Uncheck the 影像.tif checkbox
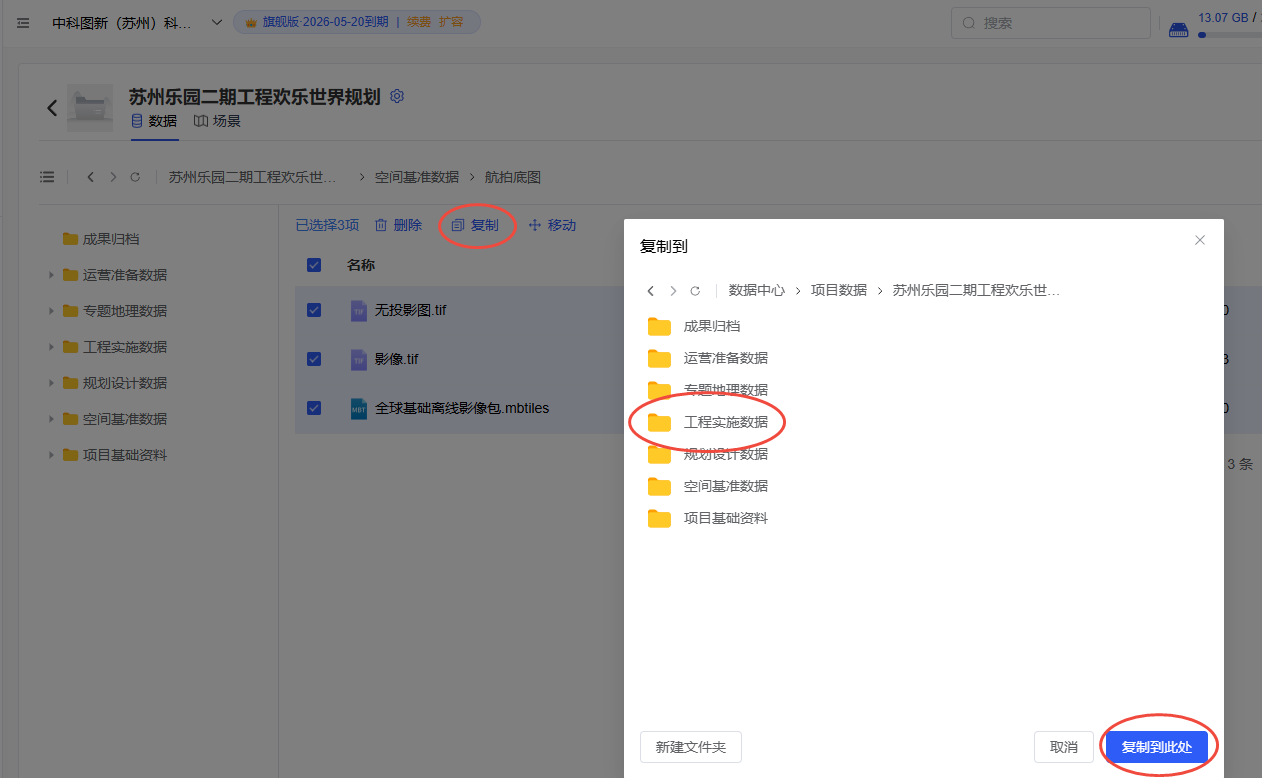 [x=314, y=359]
